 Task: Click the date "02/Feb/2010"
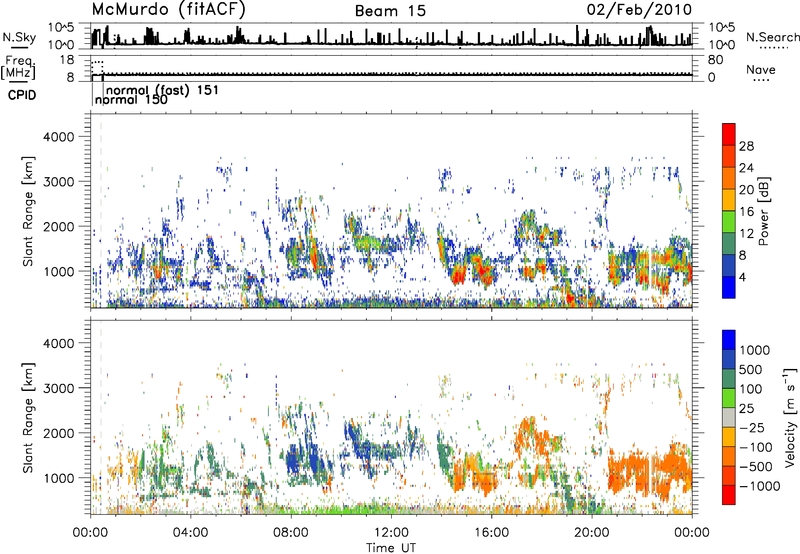tap(639, 9)
